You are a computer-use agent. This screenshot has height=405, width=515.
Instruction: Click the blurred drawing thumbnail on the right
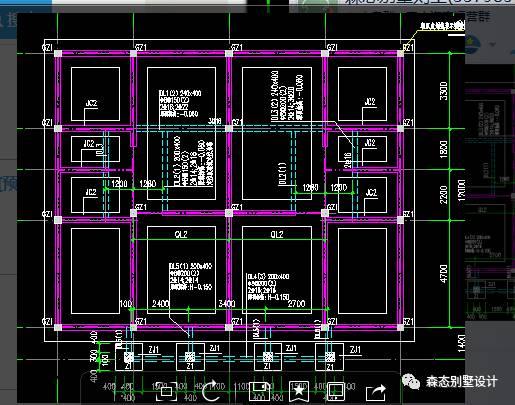tap(490, 200)
